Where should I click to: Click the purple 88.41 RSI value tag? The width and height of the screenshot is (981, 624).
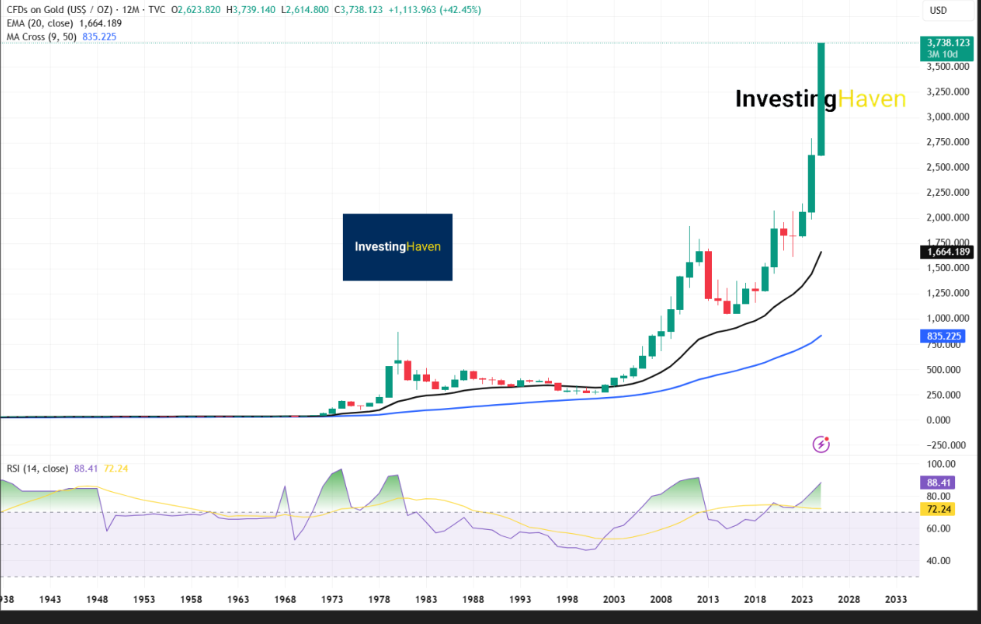coord(940,481)
